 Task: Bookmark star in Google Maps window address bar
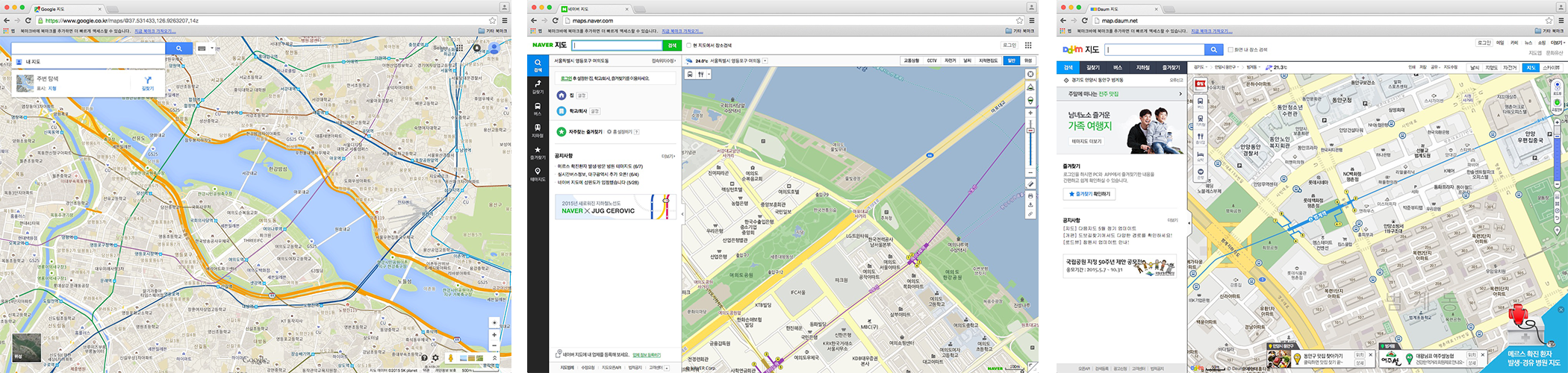point(492,21)
